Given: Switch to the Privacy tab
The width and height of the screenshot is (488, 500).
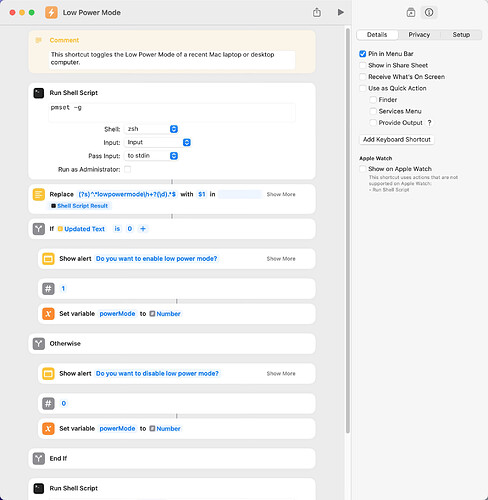Looking at the screenshot, I should [419, 35].
